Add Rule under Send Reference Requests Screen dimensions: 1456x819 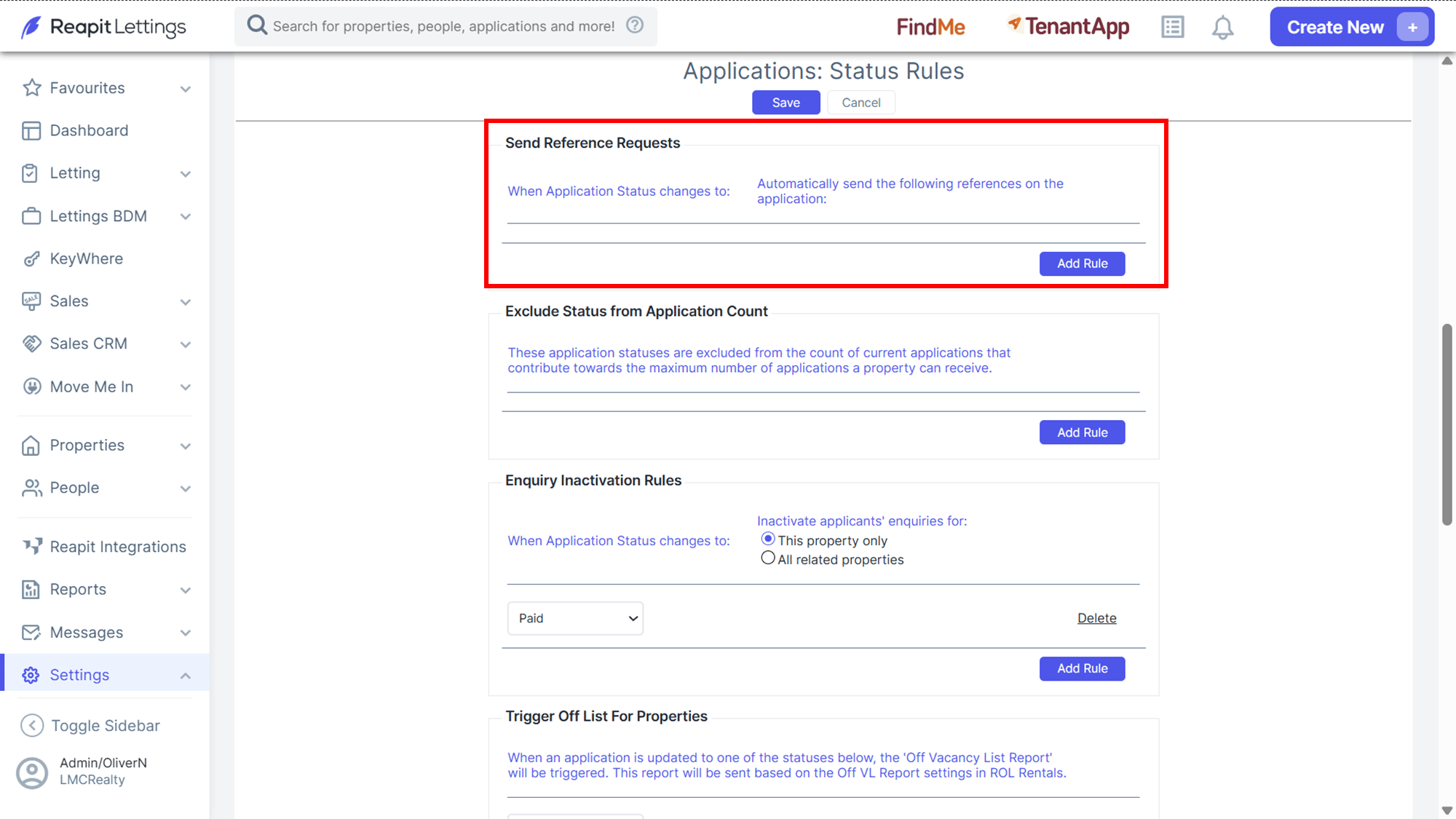point(1082,264)
